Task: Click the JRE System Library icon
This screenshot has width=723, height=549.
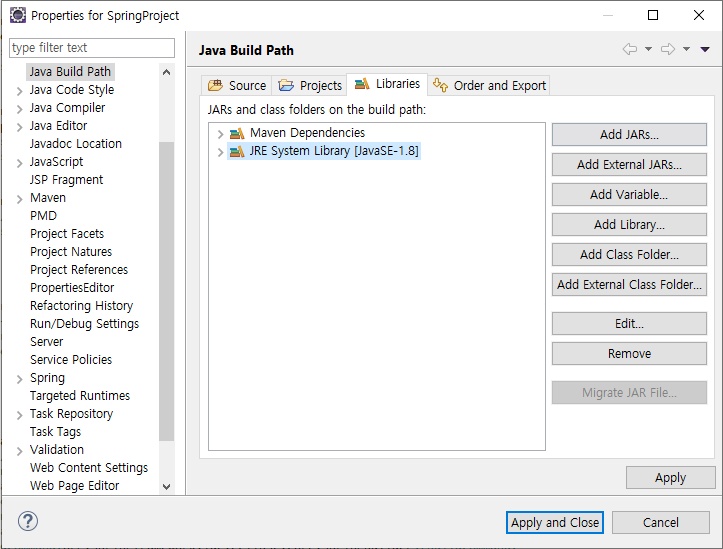Action: (x=237, y=151)
